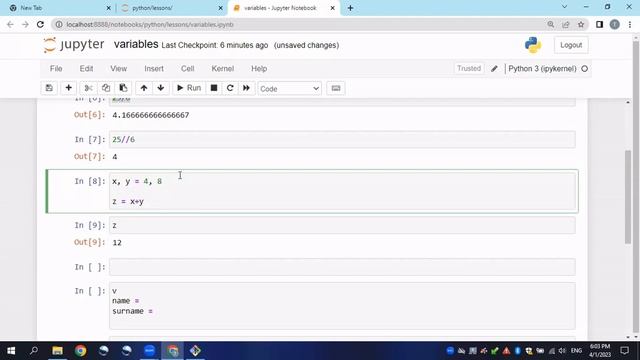Click the line z = x+y in cell 8
The width and height of the screenshot is (640, 360).
(x=128, y=202)
